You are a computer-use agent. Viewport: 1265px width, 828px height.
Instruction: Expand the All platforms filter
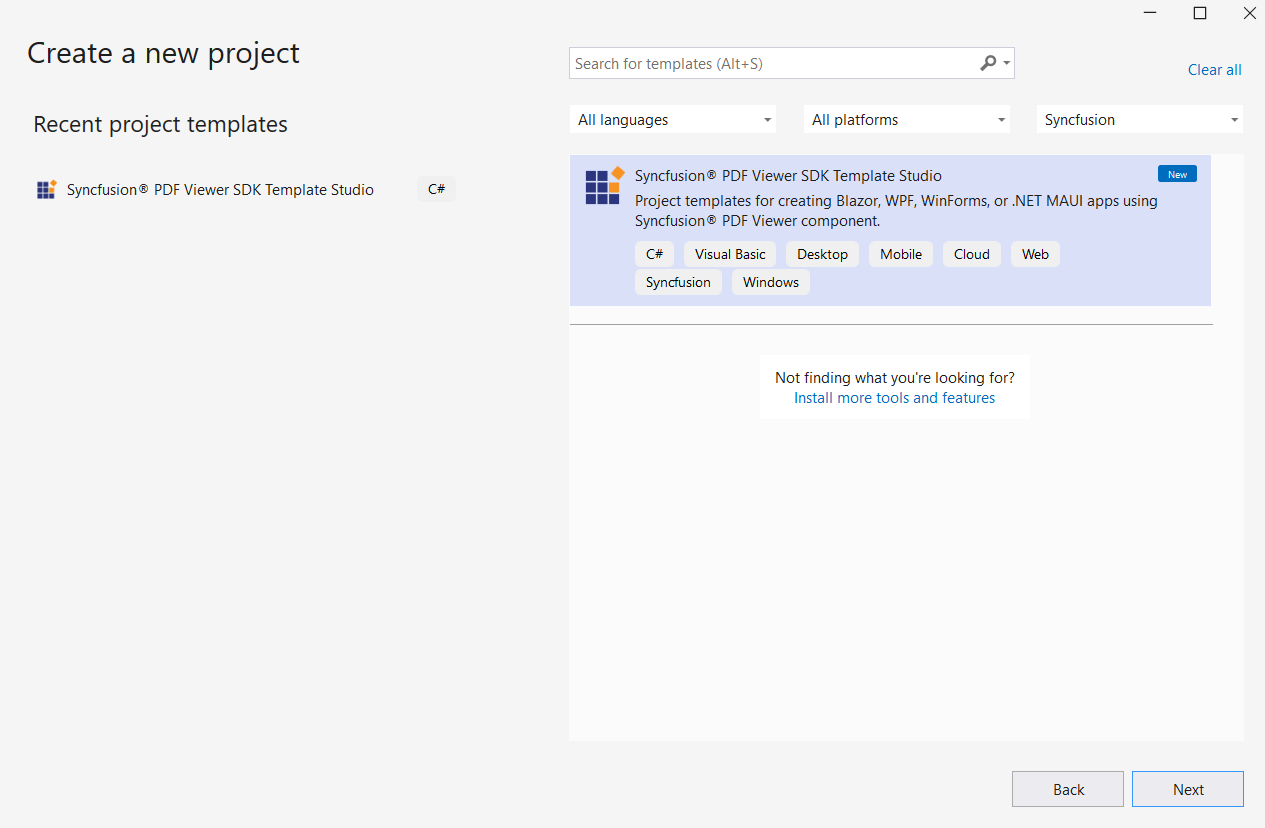907,120
